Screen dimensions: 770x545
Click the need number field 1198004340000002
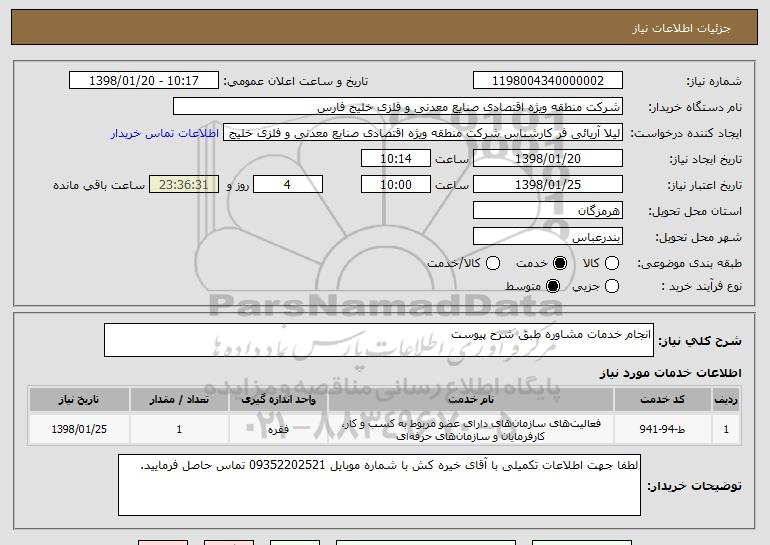548,81
